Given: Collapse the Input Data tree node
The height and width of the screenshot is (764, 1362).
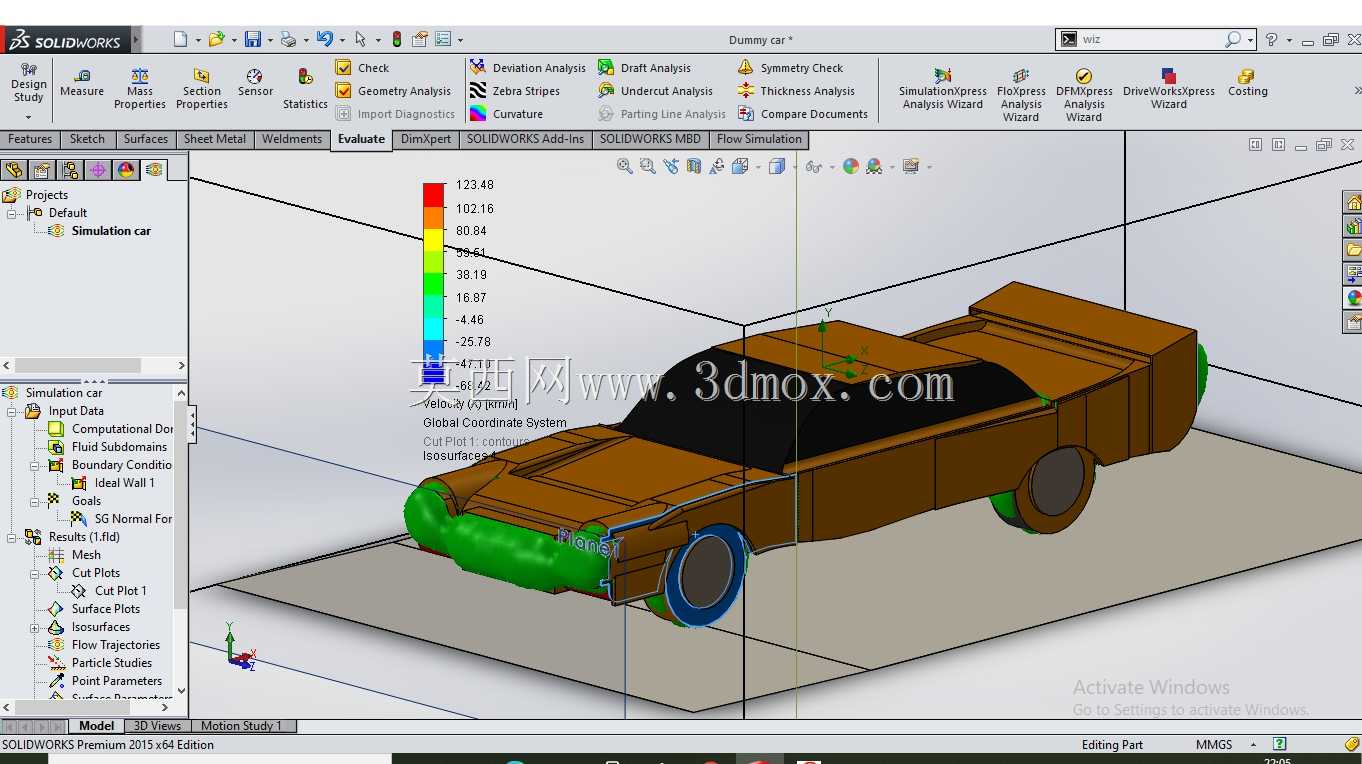Looking at the screenshot, I should (x=12, y=411).
